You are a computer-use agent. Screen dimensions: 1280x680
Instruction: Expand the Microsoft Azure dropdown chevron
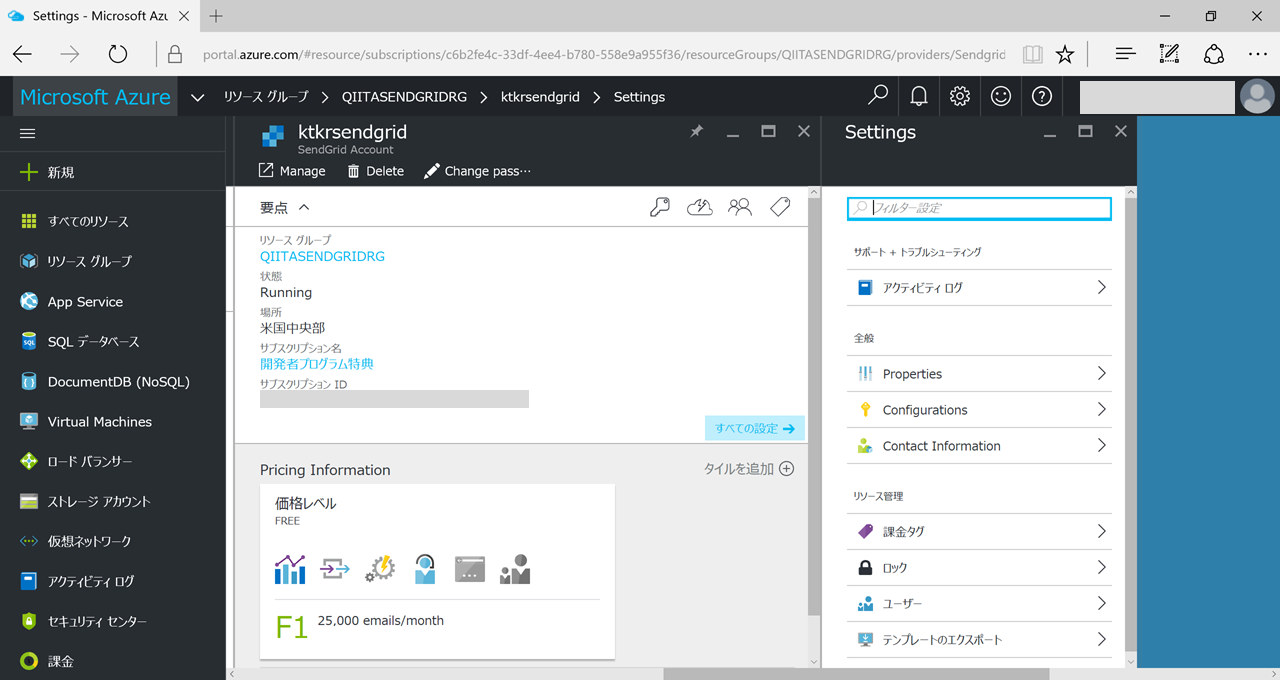point(198,97)
